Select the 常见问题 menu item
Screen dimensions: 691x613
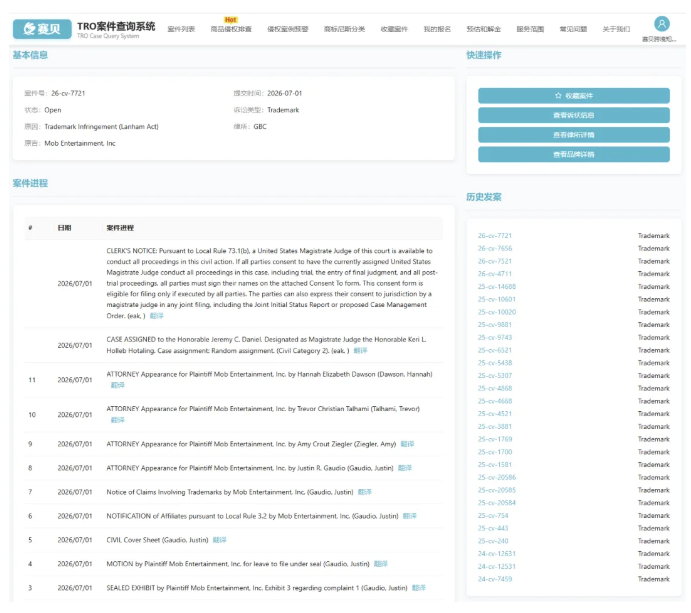tap(573, 29)
